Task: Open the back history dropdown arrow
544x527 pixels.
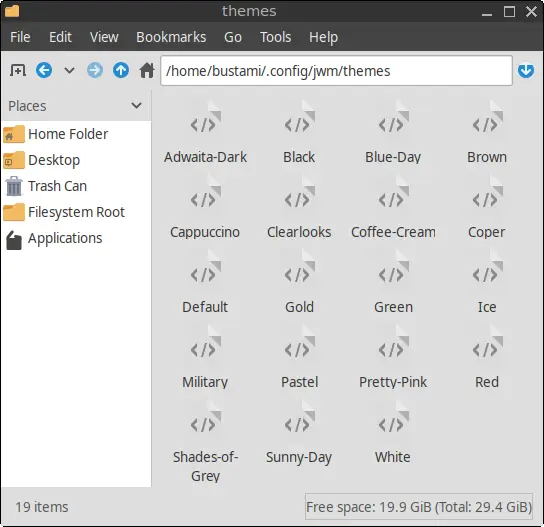Action: coord(69,71)
